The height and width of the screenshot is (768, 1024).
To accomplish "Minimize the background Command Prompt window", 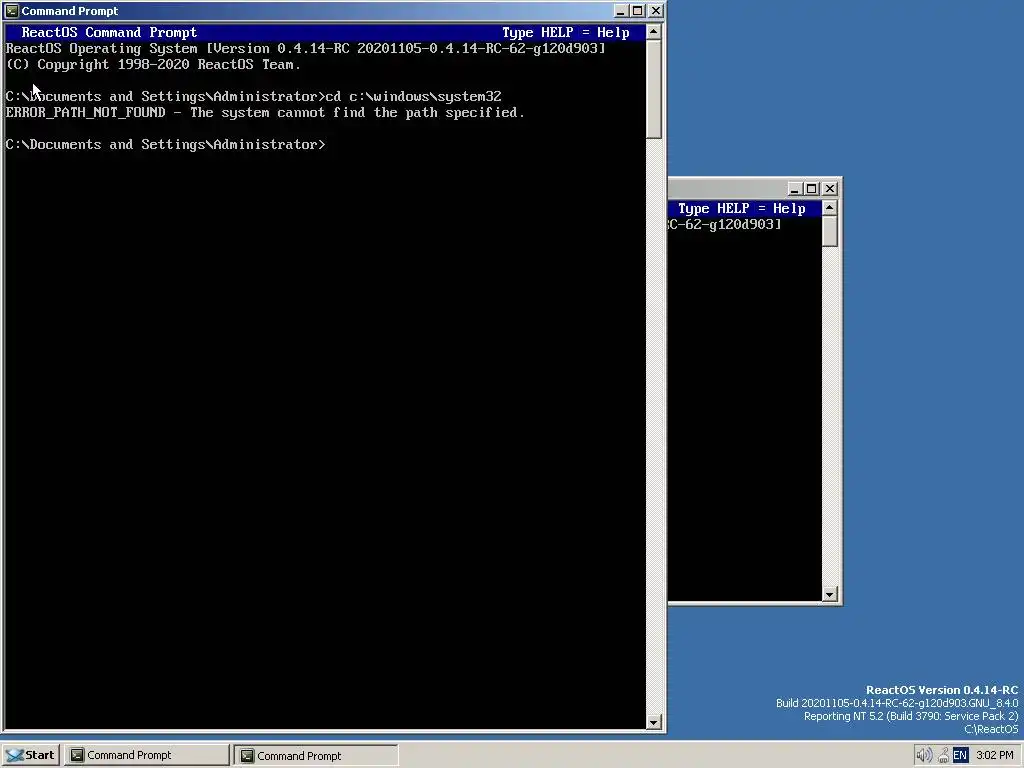I will (794, 189).
